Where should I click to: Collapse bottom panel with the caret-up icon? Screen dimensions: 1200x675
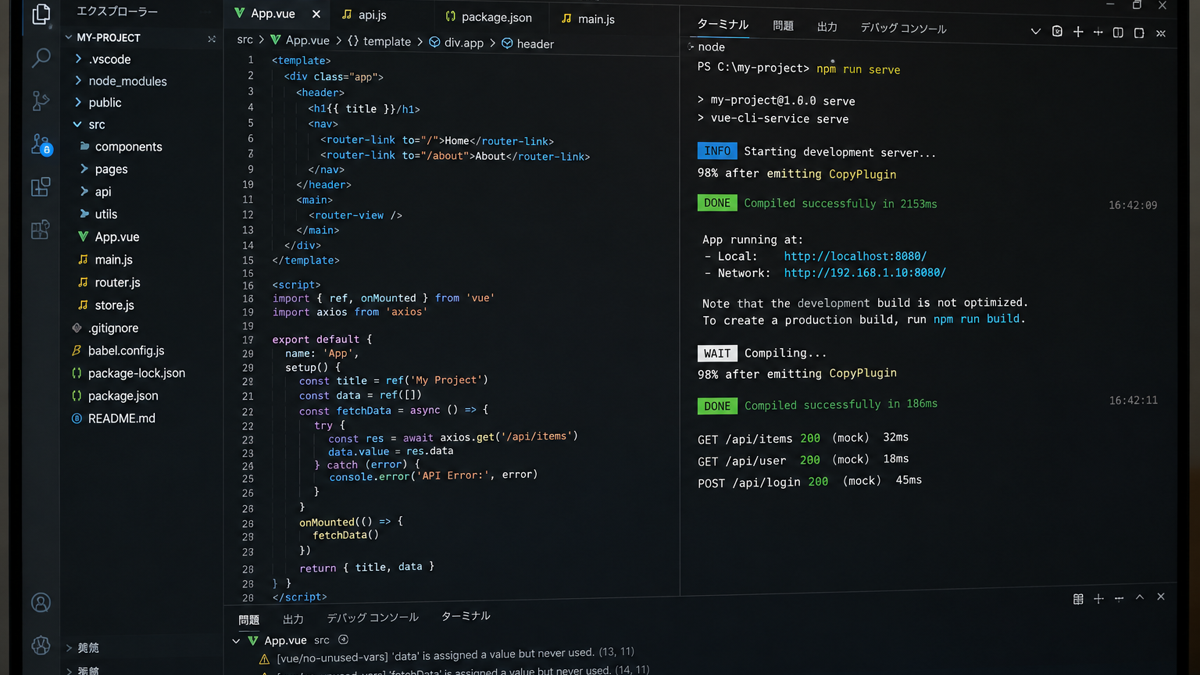(1139, 597)
